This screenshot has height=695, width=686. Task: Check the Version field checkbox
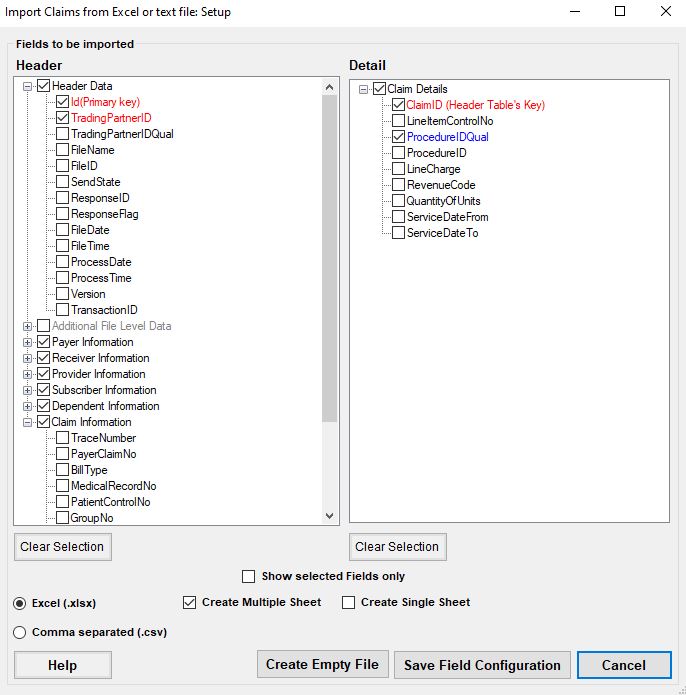tap(62, 293)
